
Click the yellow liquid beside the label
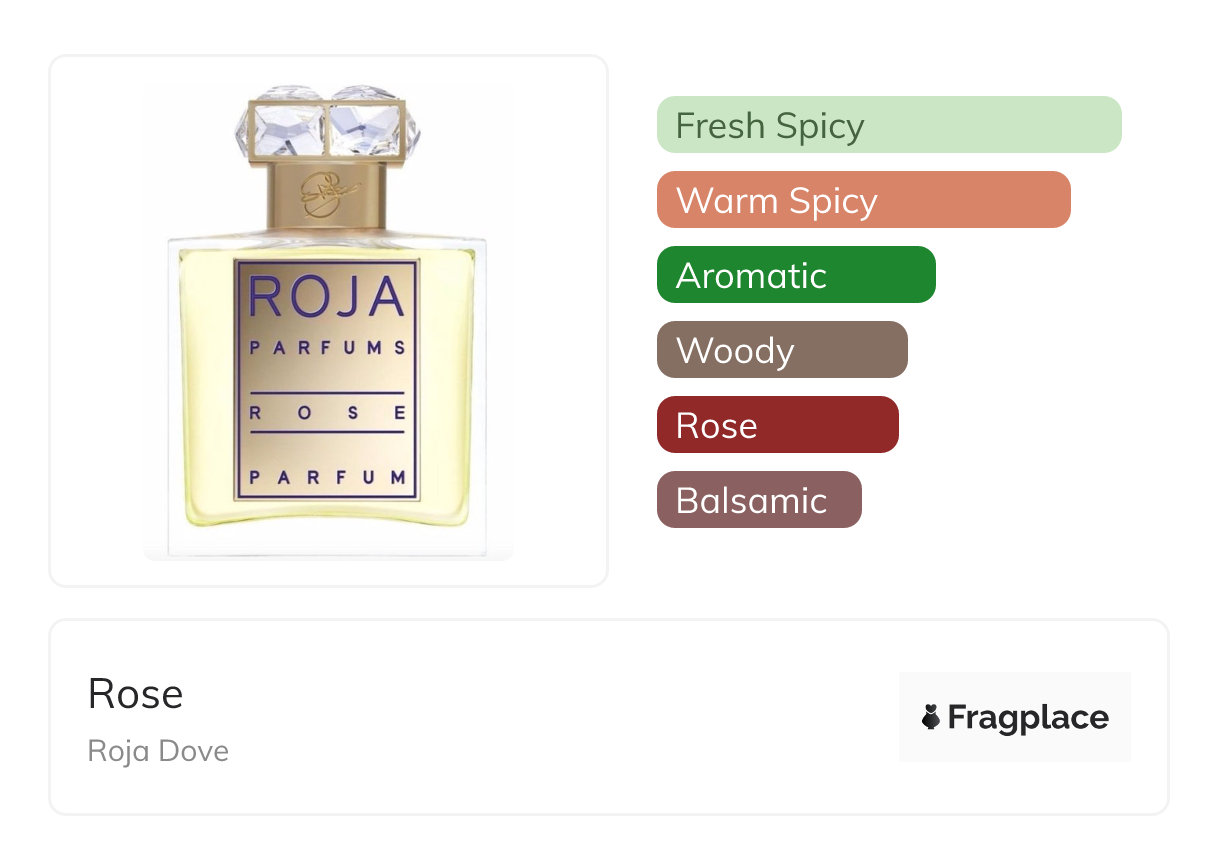pos(205,400)
